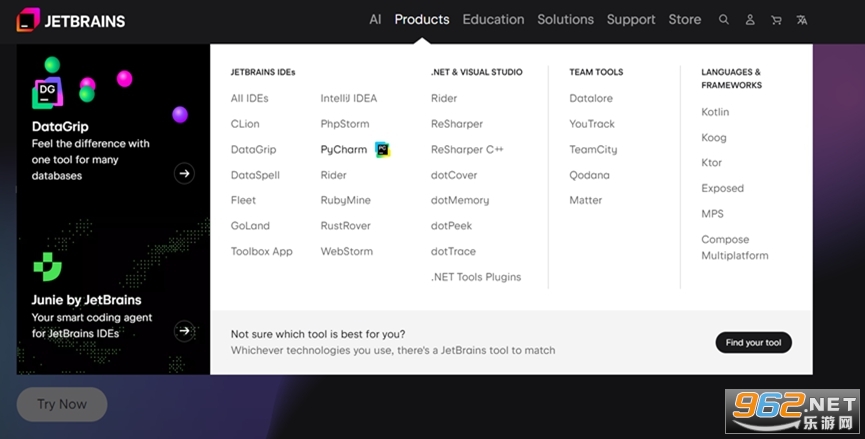Open the Compose Multiplatform link
The height and width of the screenshot is (439, 865).
click(734, 248)
